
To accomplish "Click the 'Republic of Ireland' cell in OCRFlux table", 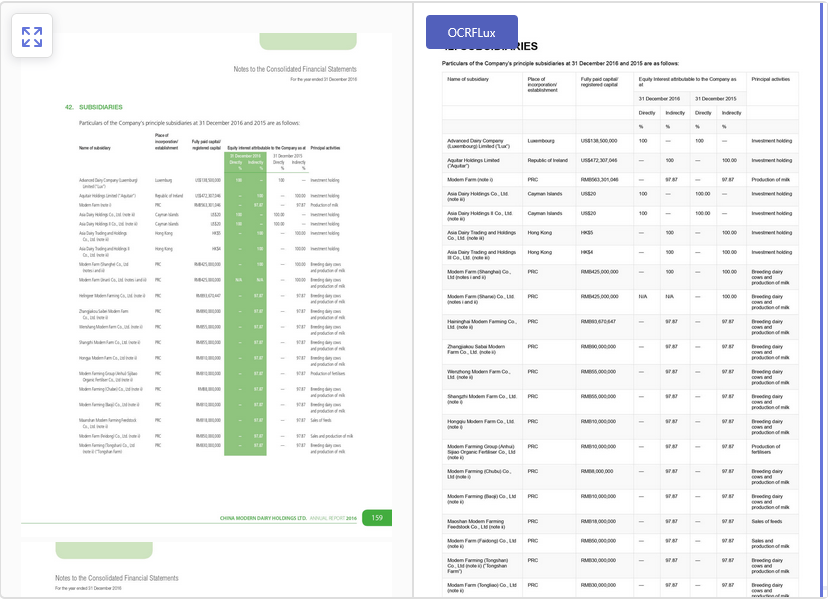I will [x=548, y=161].
